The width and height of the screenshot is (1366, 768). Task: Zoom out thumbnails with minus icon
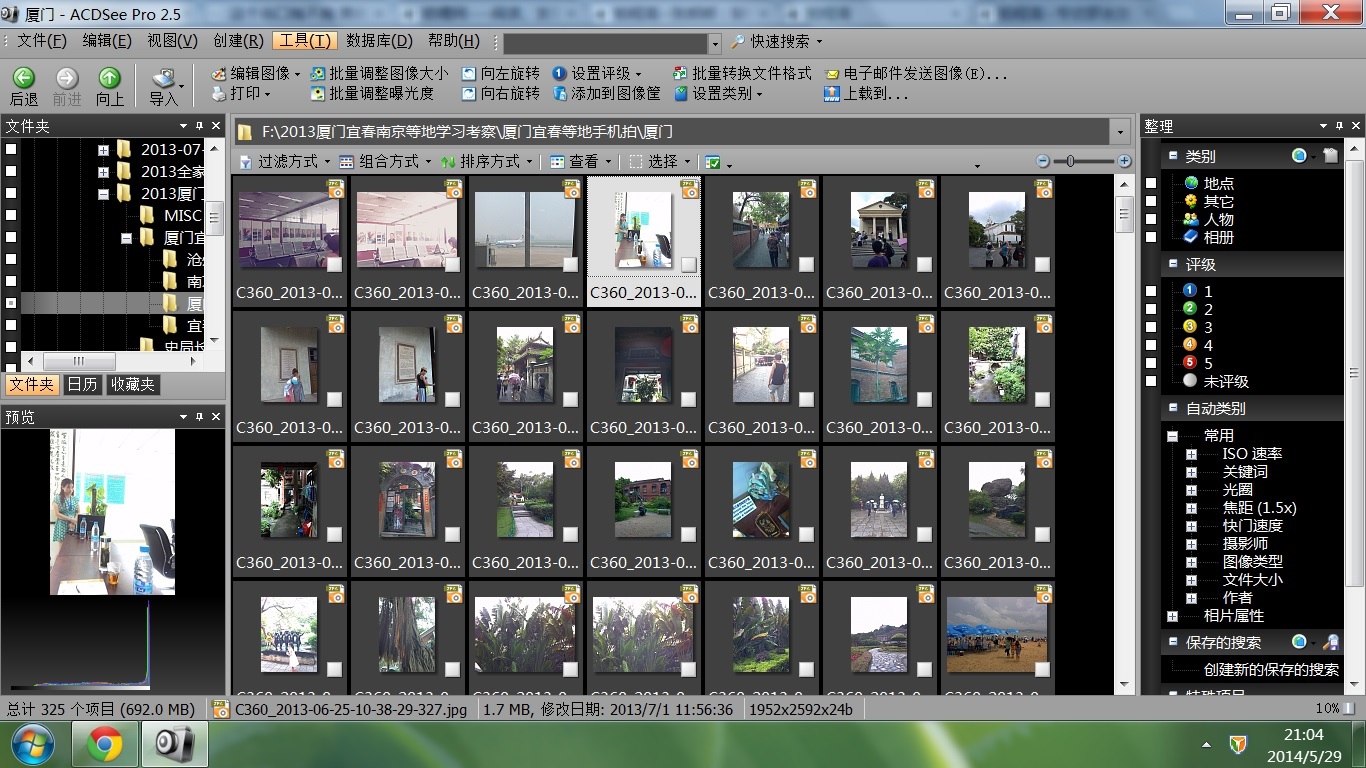[x=1043, y=161]
